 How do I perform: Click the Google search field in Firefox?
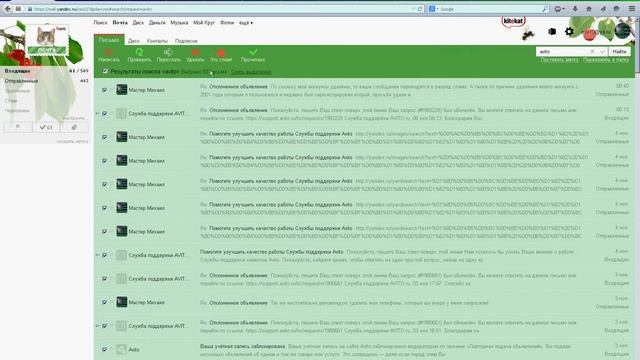point(490,9)
